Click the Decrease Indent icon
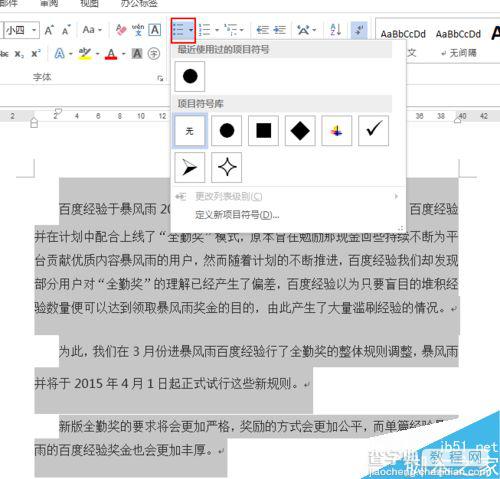 [263, 30]
